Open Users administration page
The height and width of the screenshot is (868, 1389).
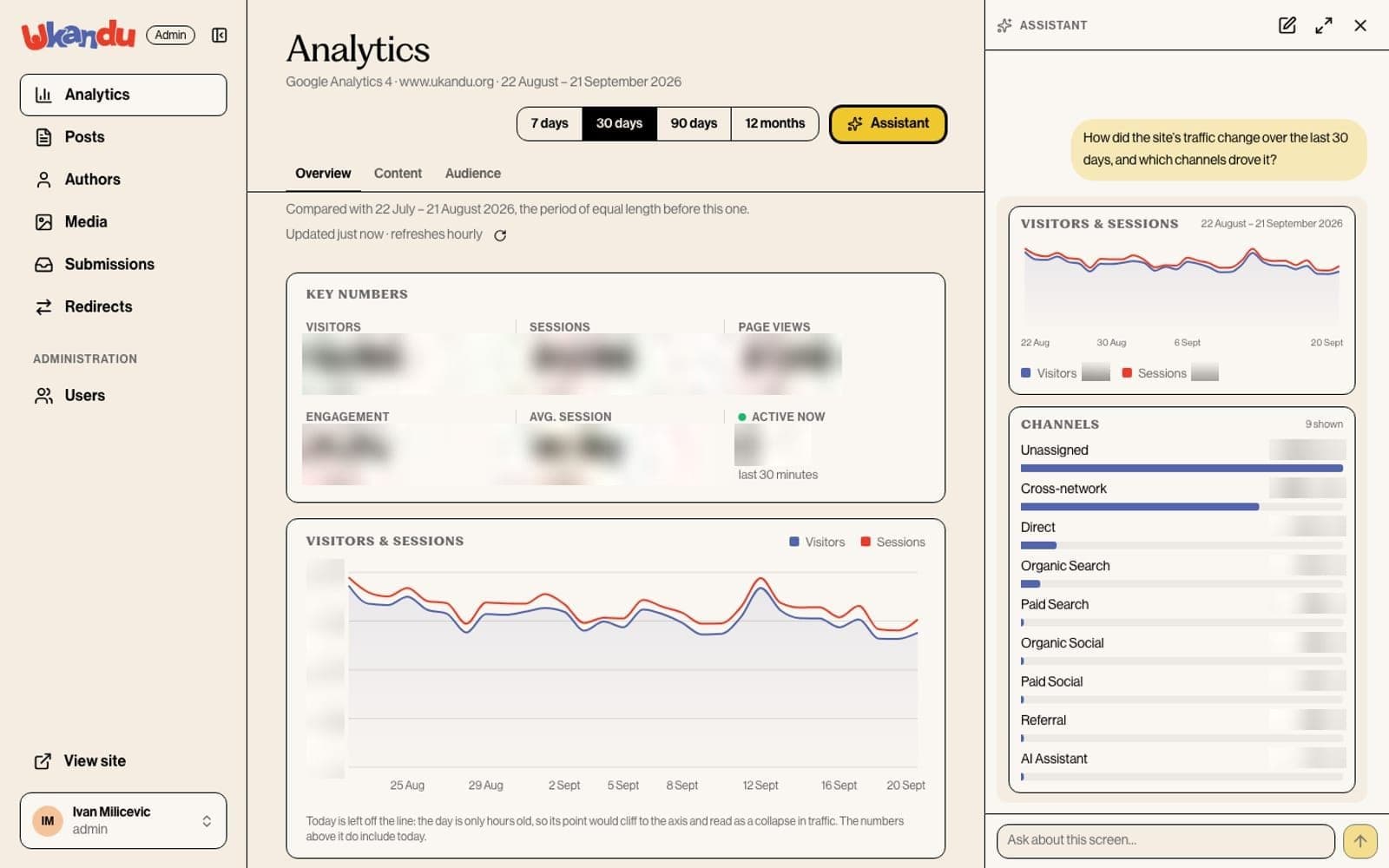click(x=123, y=396)
